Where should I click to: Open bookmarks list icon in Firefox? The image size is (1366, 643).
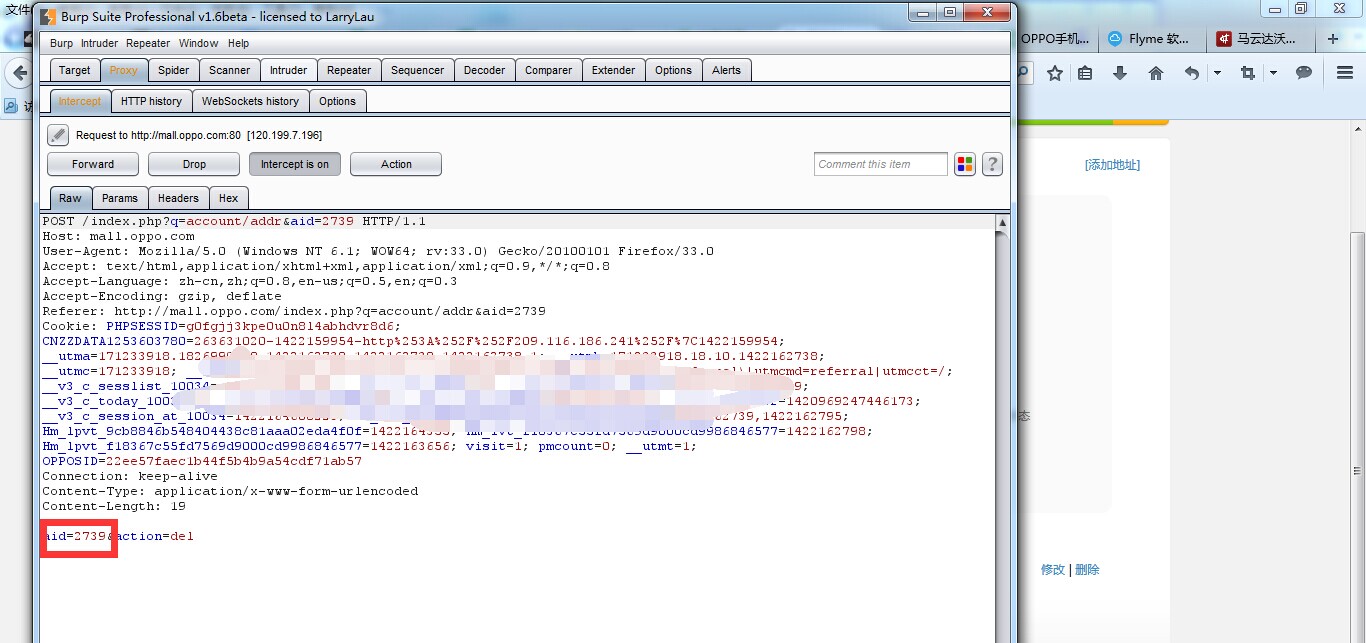(x=1086, y=73)
